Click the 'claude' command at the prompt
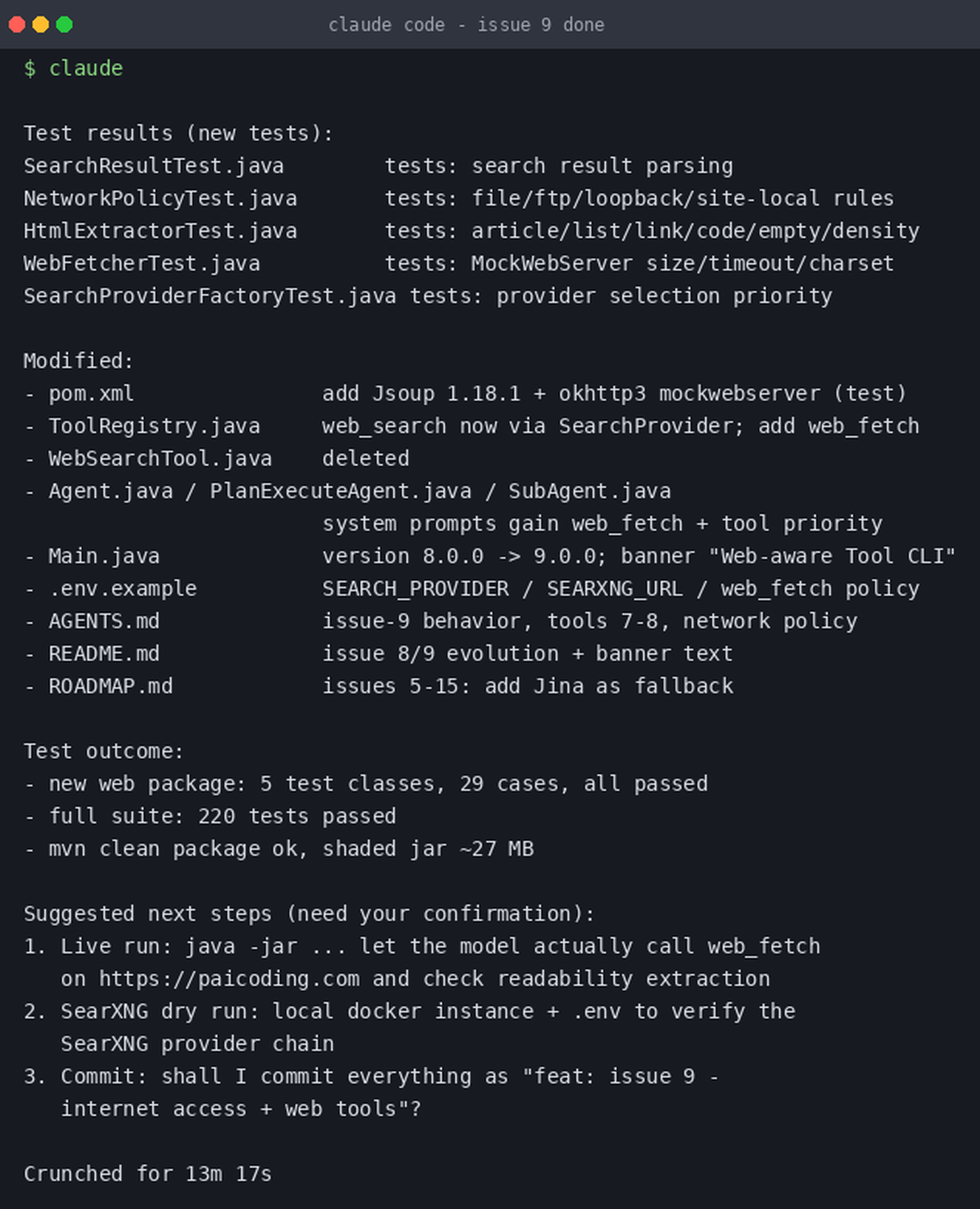The height and width of the screenshot is (1209, 980). 86,68
